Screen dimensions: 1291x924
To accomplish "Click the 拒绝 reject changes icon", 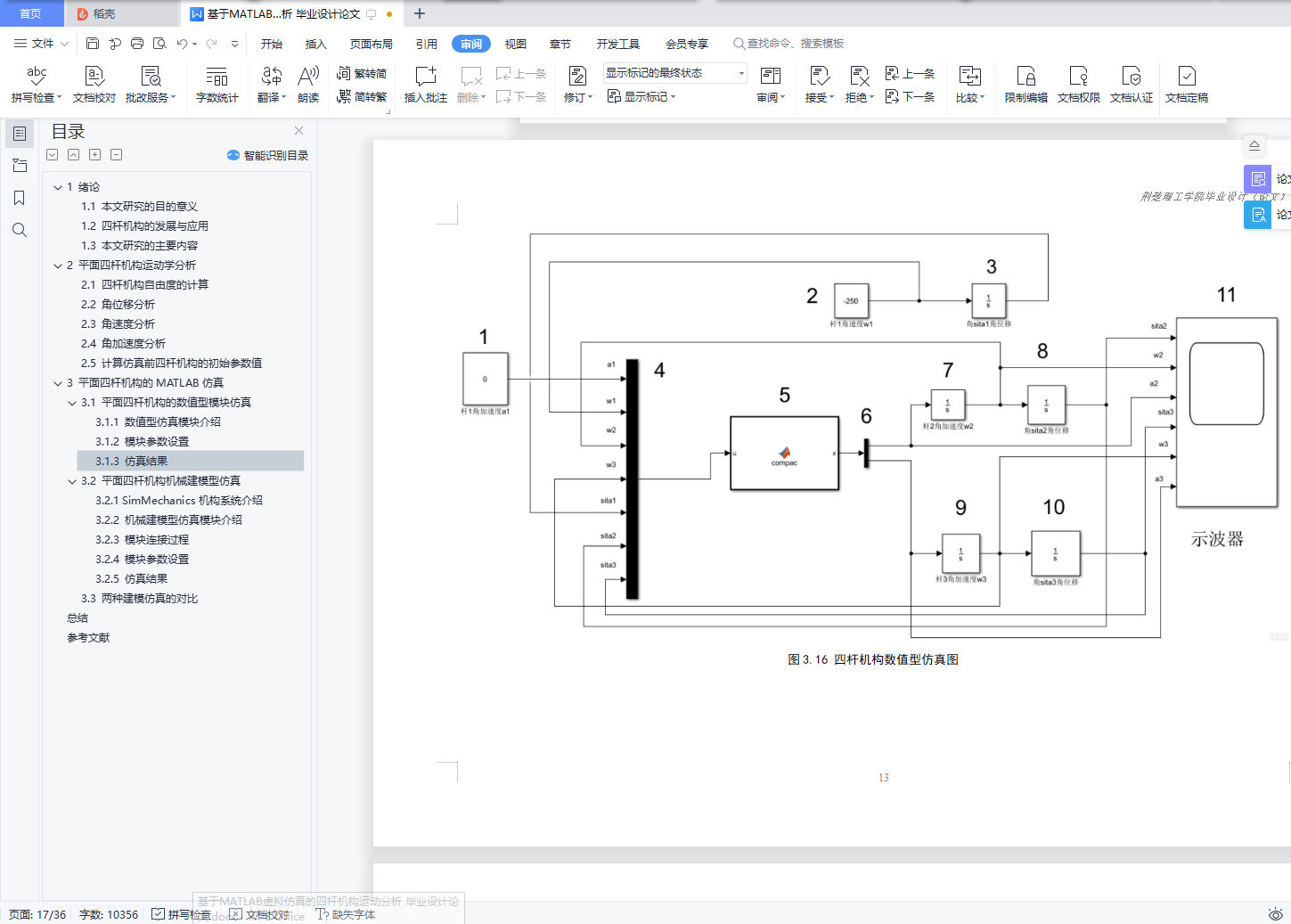I will tap(859, 77).
